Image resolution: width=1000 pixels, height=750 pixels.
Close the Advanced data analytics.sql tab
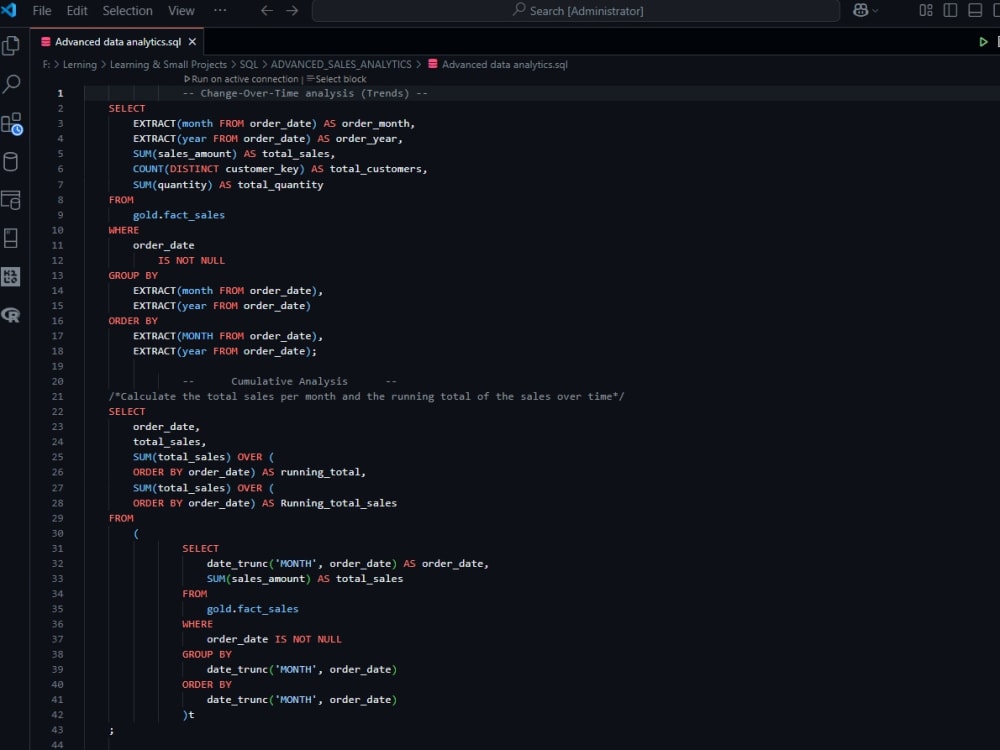192,42
